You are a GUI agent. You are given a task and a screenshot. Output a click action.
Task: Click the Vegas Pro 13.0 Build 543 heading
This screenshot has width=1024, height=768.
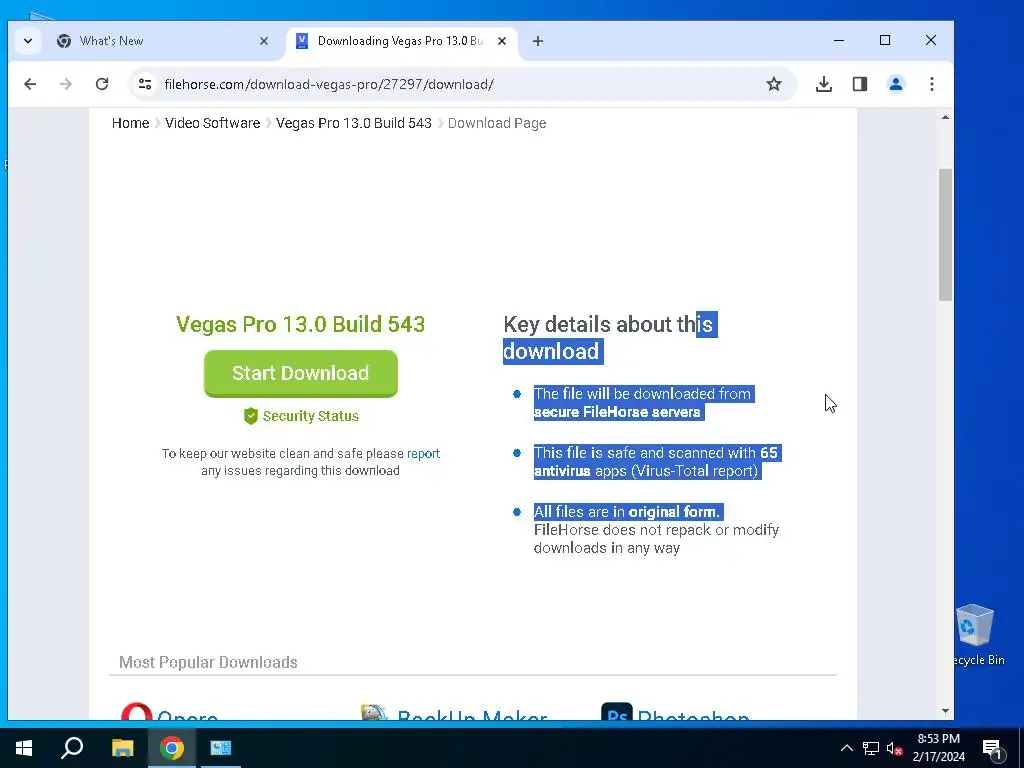coord(300,325)
